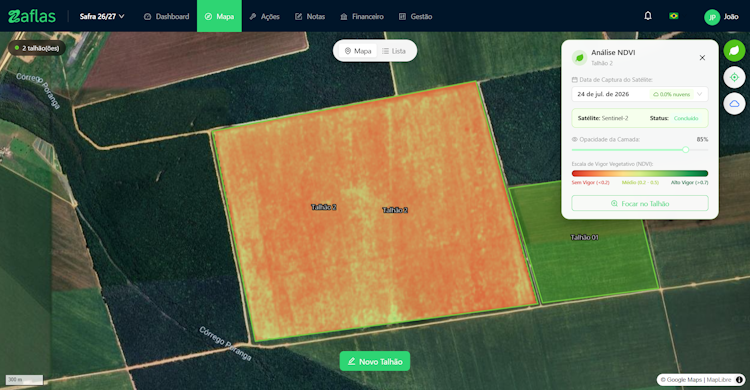Click the Talhão 01 field label
Image resolution: width=750 pixels, height=390 pixels.
[584, 237]
